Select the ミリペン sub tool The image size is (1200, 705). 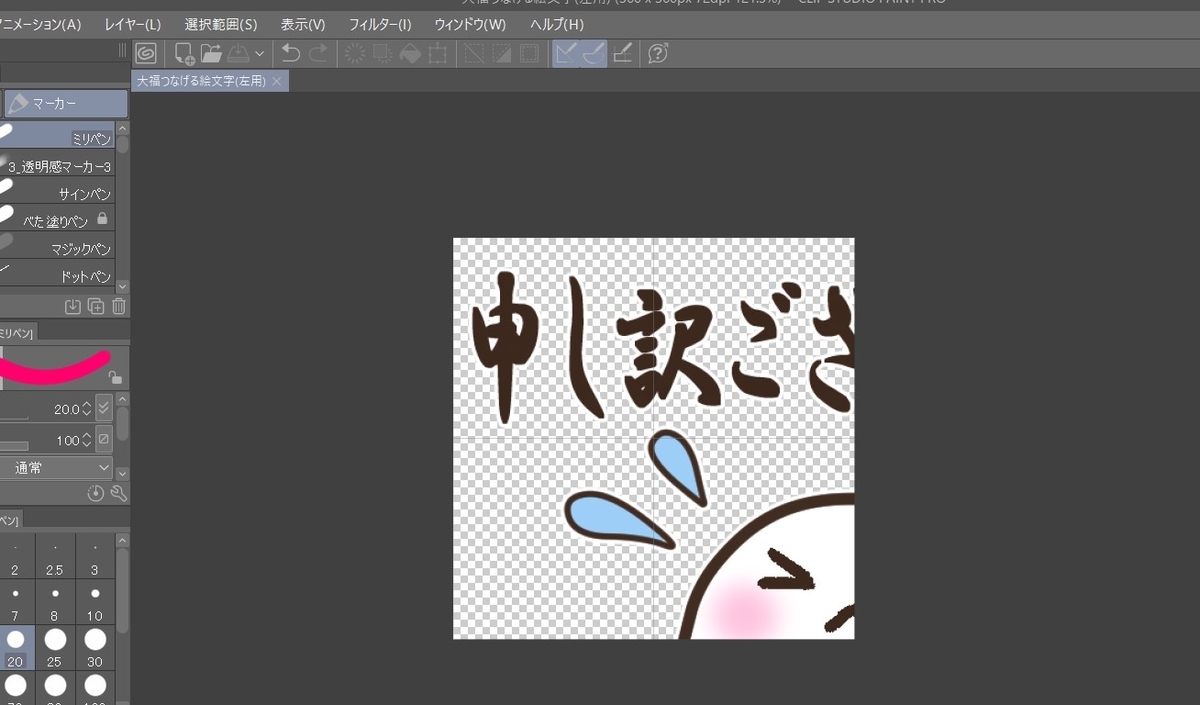[57, 136]
